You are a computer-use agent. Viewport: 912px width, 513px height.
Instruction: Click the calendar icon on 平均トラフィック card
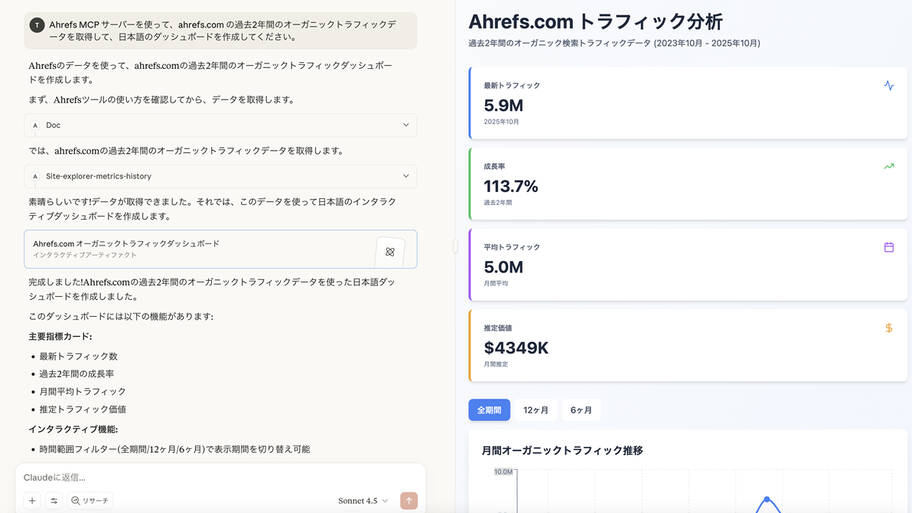(x=889, y=247)
